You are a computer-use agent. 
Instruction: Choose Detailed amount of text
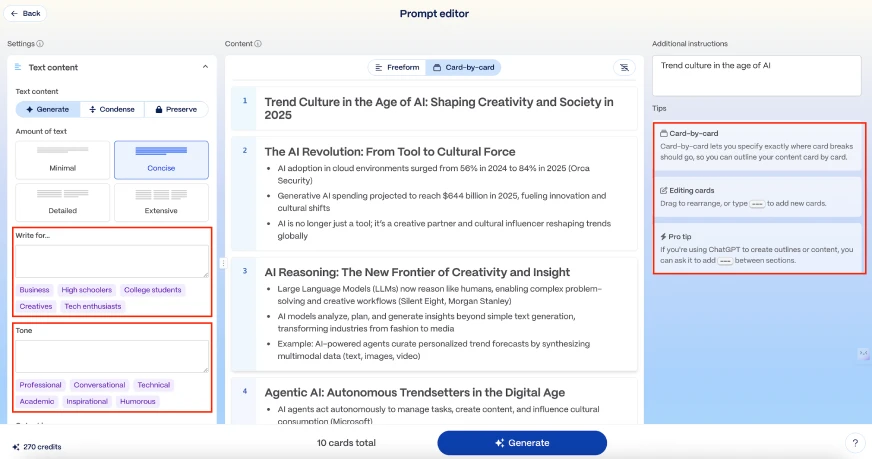(x=62, y=203)
